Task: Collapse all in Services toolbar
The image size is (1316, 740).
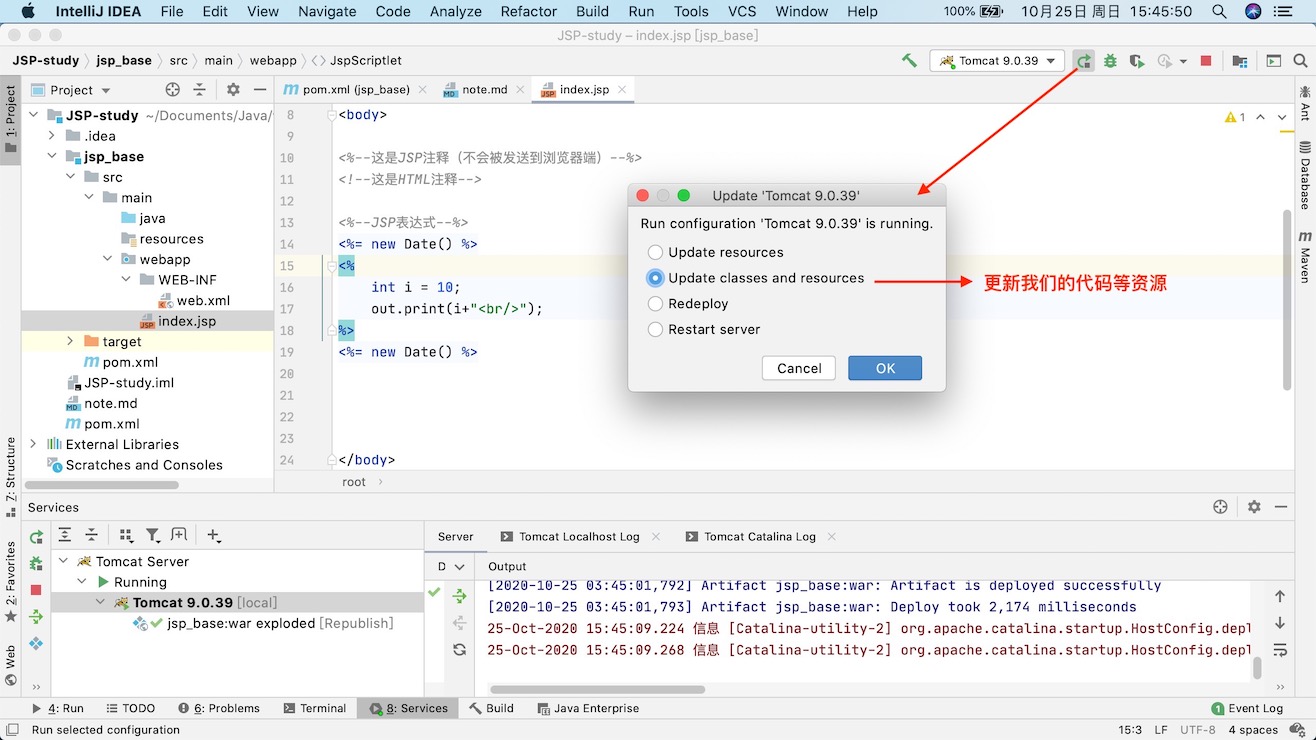Action: point(91,536)
